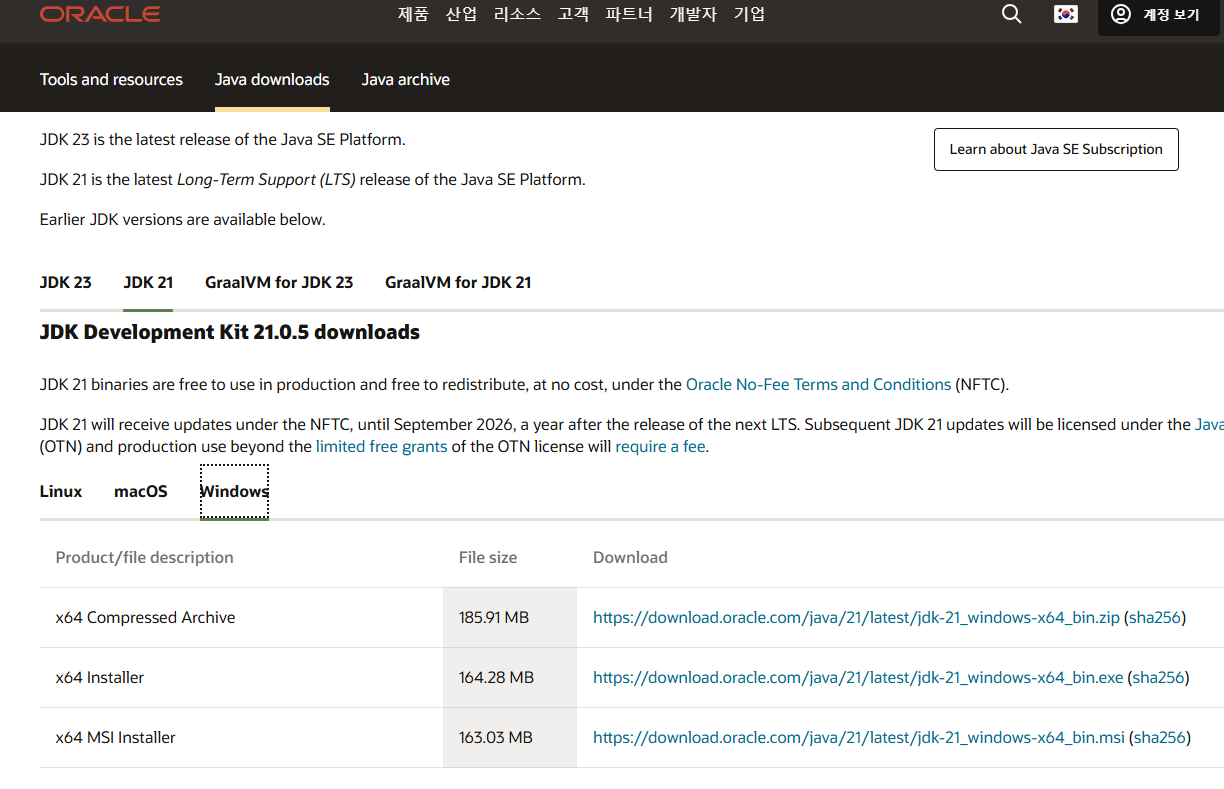
Task: Open sha256 link for exe installer
Action: 1159,677
